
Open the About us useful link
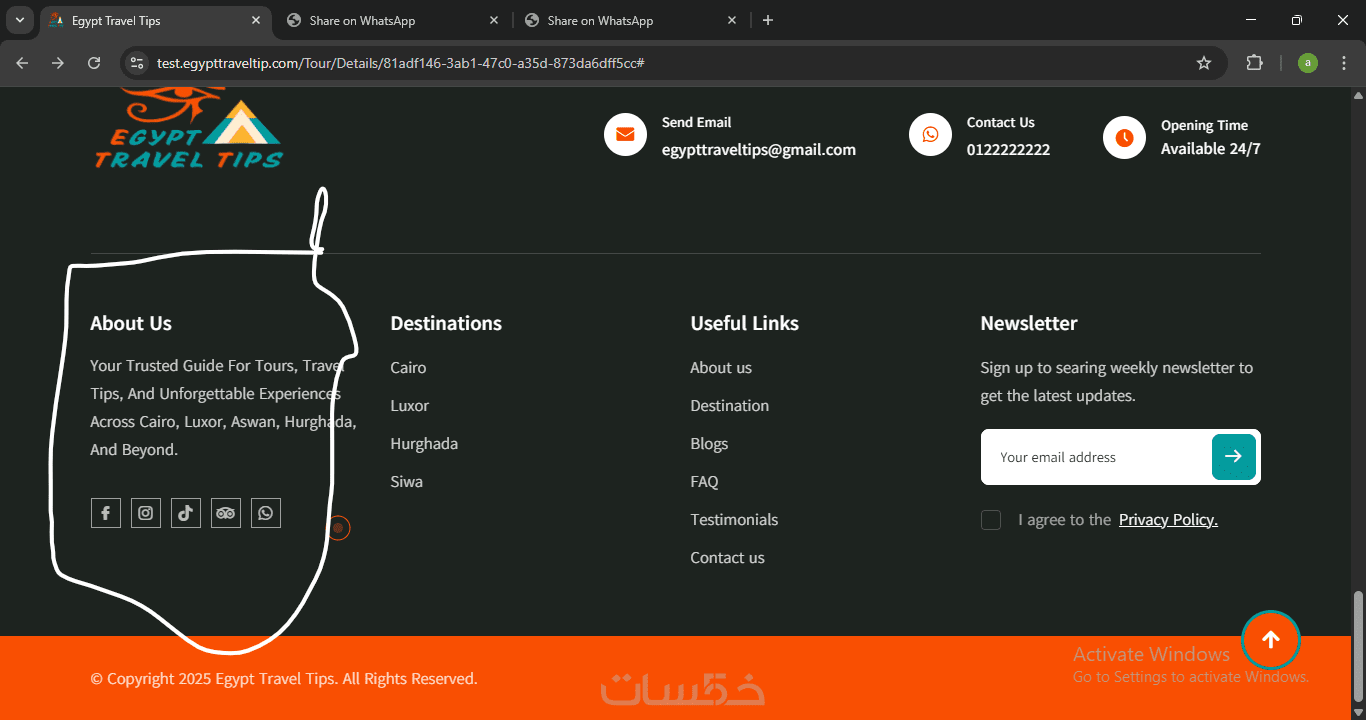721,368
